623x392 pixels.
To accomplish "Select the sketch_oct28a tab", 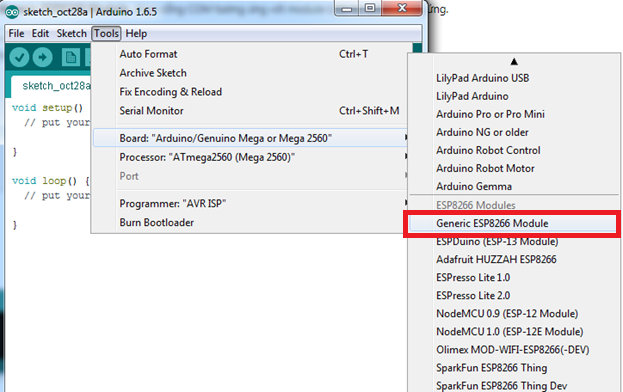I will click(52, 86).
